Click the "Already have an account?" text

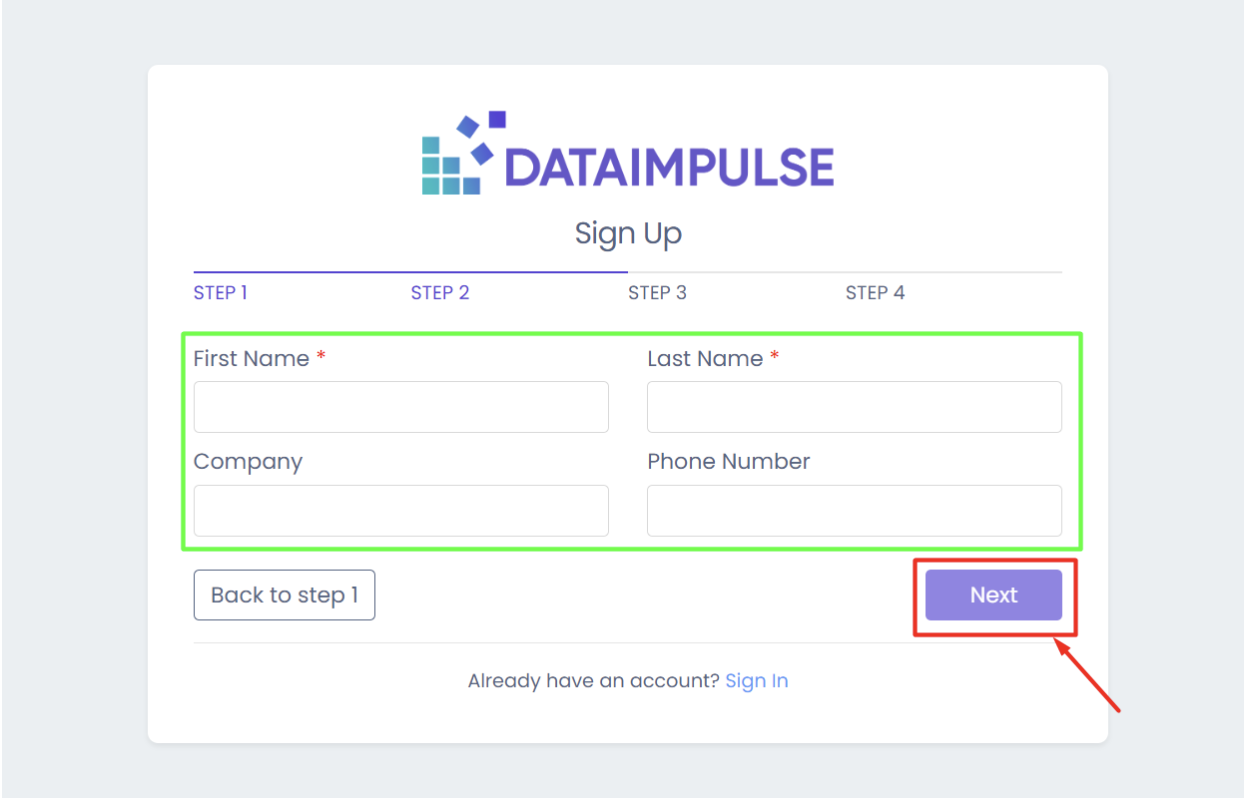point(593,681)
